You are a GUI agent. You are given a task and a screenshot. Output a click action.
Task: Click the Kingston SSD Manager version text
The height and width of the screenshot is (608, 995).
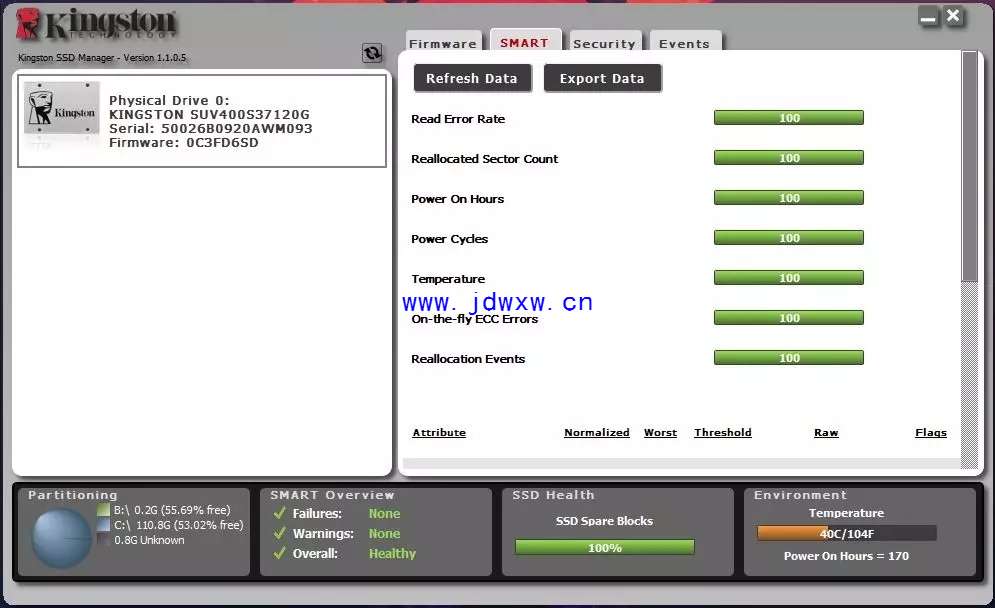102,57
